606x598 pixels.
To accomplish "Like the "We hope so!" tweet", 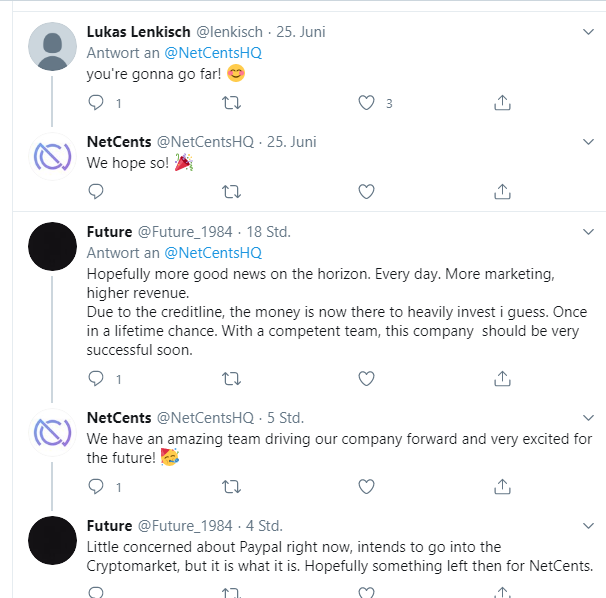I will coord(366,190).
